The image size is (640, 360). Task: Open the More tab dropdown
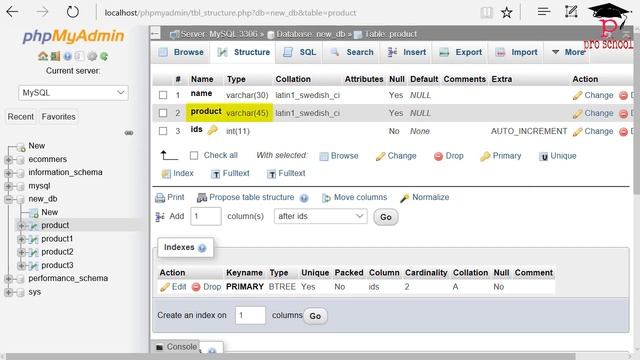coord(568,52)
